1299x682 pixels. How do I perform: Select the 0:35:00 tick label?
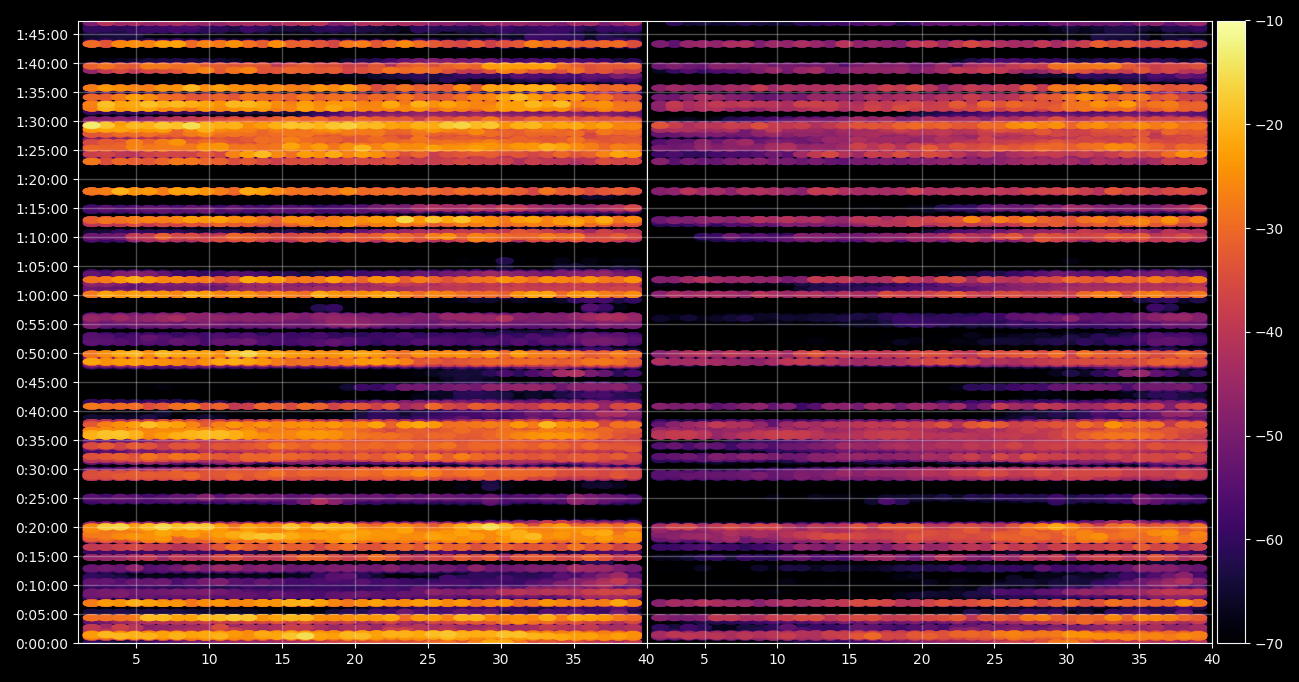coord(42,440)
